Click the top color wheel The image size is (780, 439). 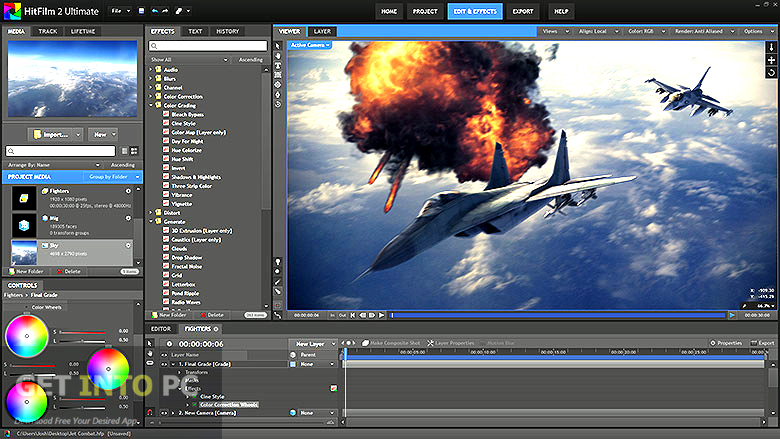[x=27, y=336]
